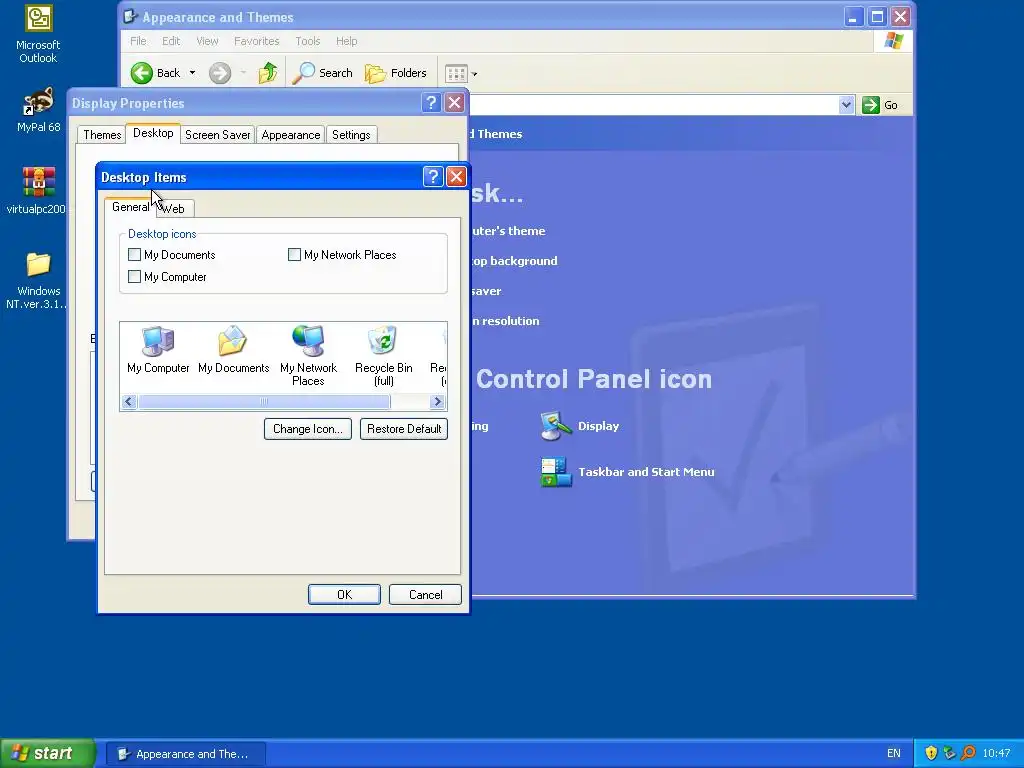Select the My Documents icon in the icon list
Viewport: 1024px width, 768px height.
[x=233, y=351]
